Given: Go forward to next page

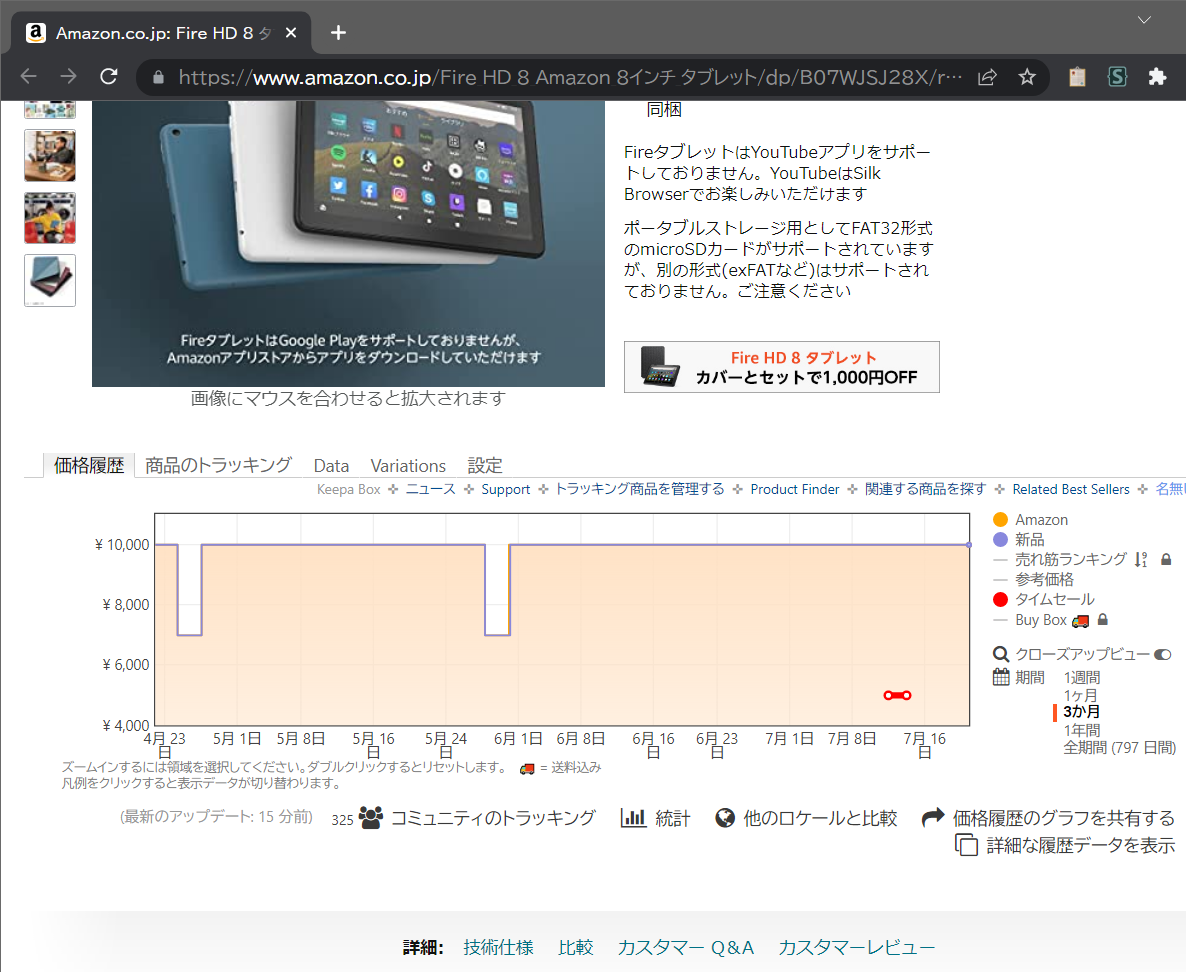Looking at the screenshot, I should [x=69, y=76].
